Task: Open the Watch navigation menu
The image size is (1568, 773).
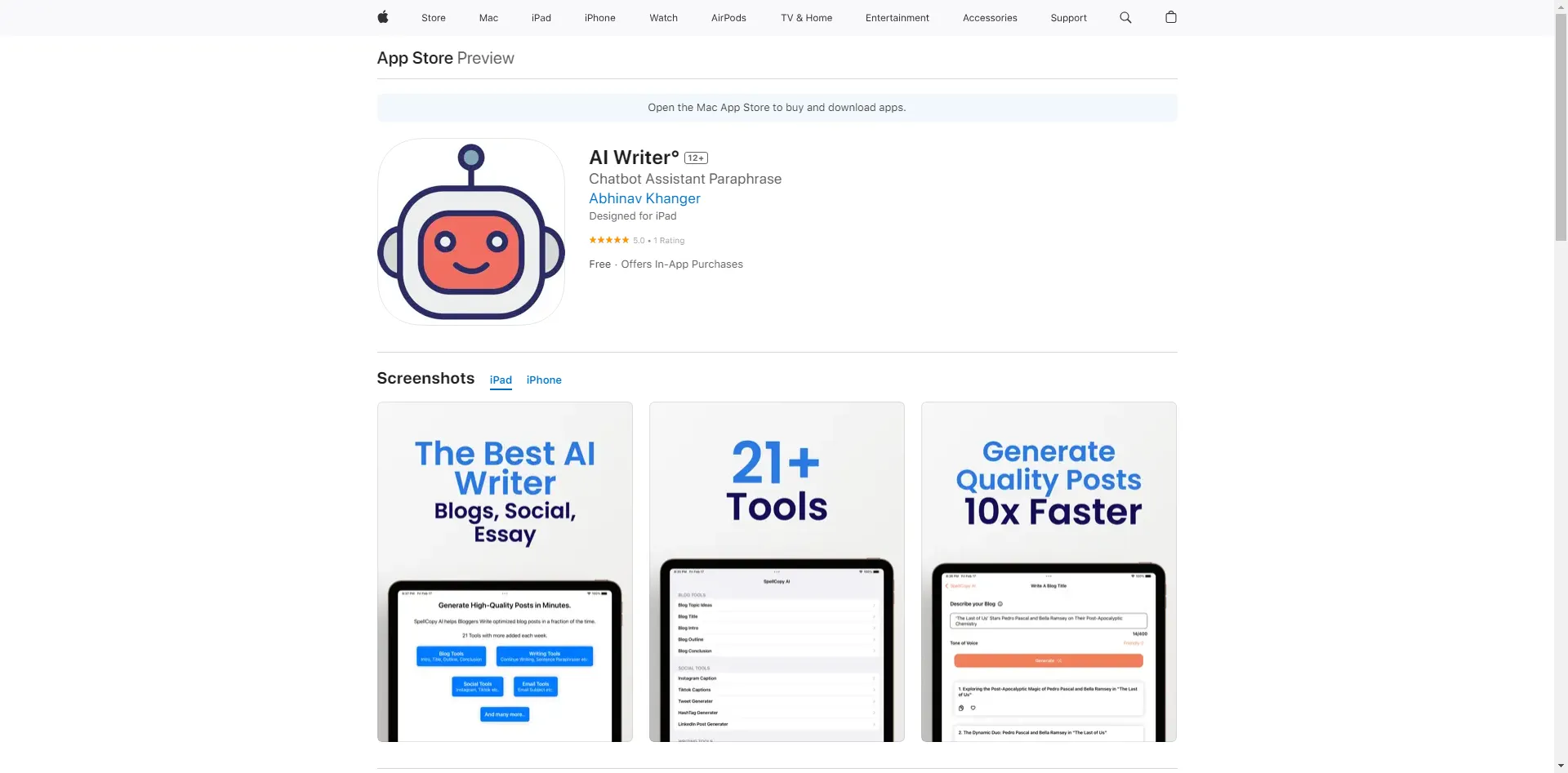Action: tap(663, 18)
